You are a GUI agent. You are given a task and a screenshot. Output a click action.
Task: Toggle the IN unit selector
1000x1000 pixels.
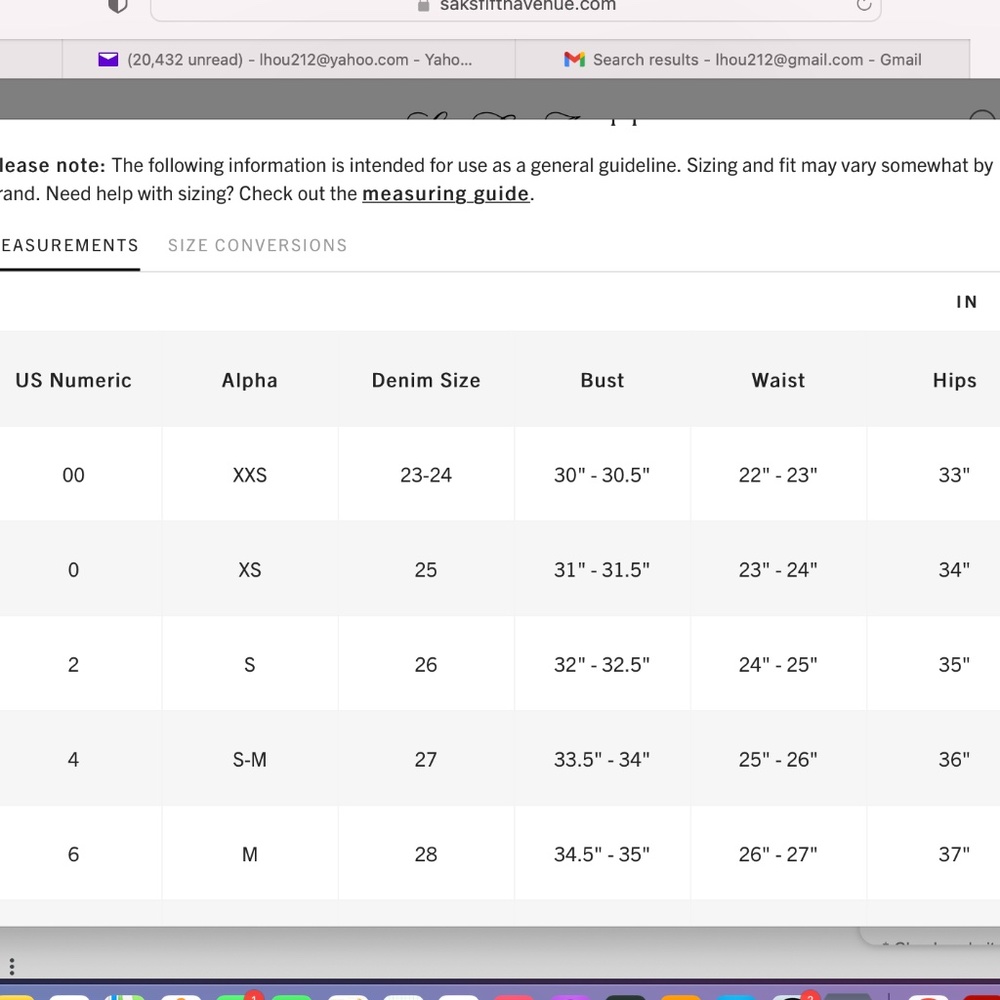point(966,302)
